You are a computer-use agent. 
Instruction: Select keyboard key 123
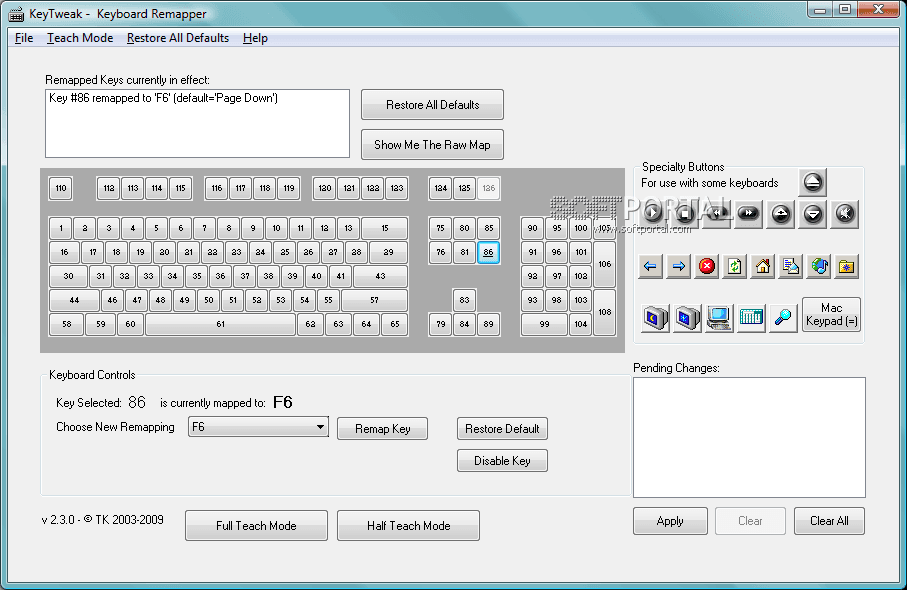point(397,188)
